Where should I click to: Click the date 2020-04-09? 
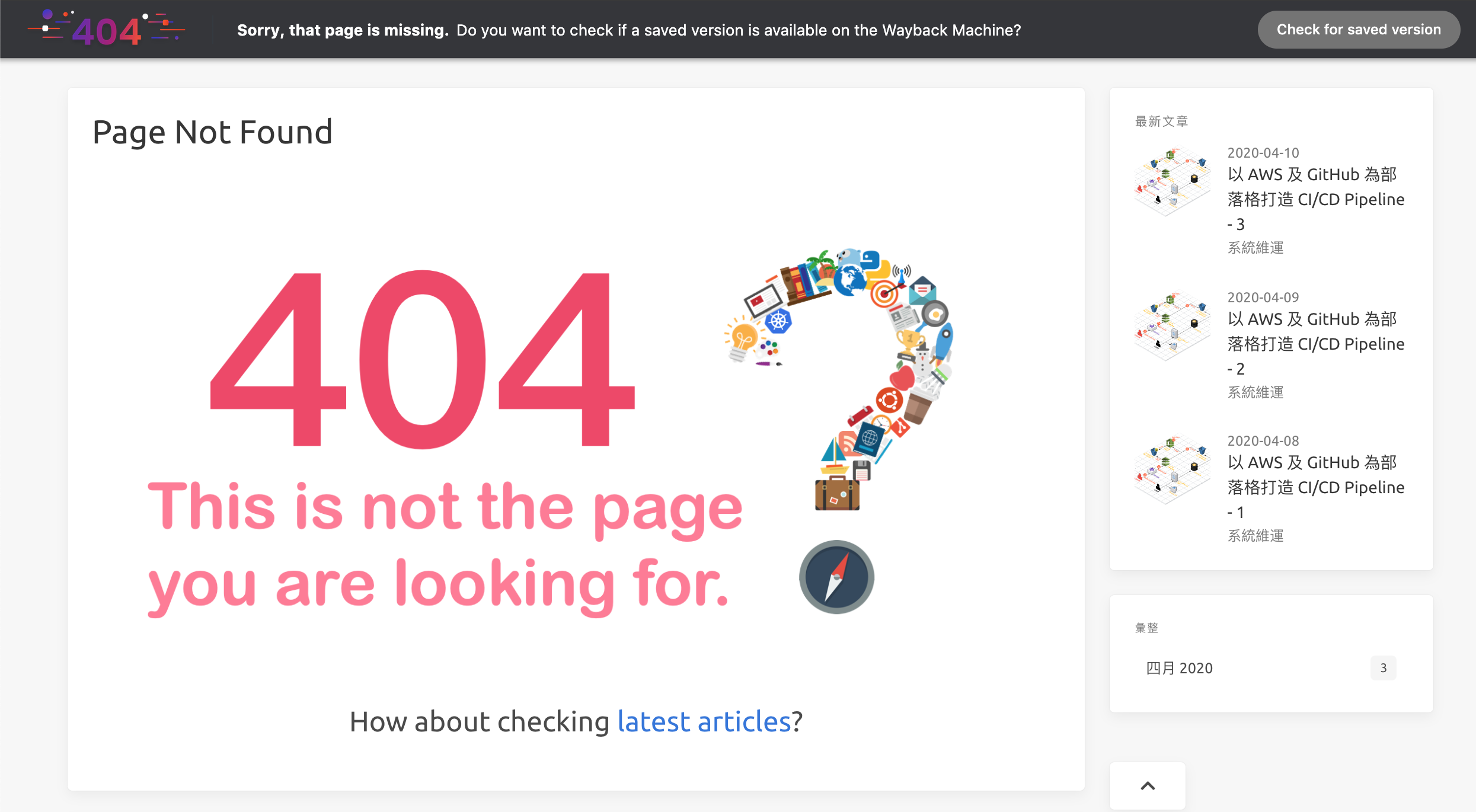pos(1263,298)
